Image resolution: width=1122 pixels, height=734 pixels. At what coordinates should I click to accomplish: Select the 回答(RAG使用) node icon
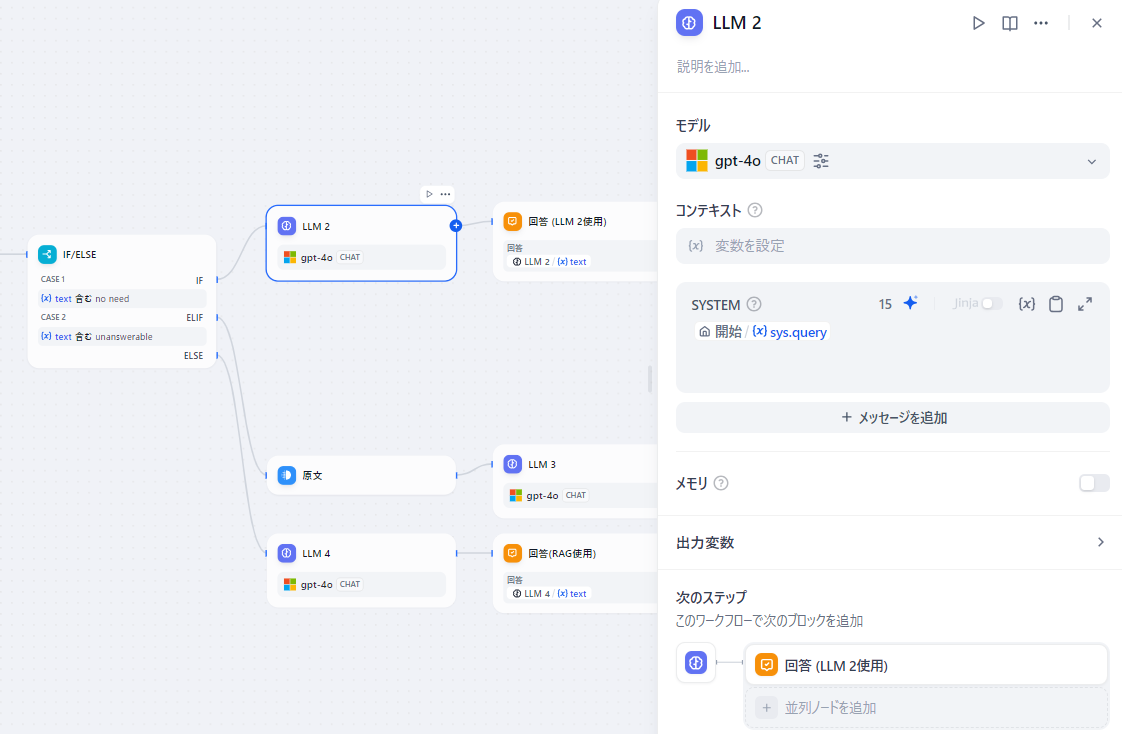[512, 553]
